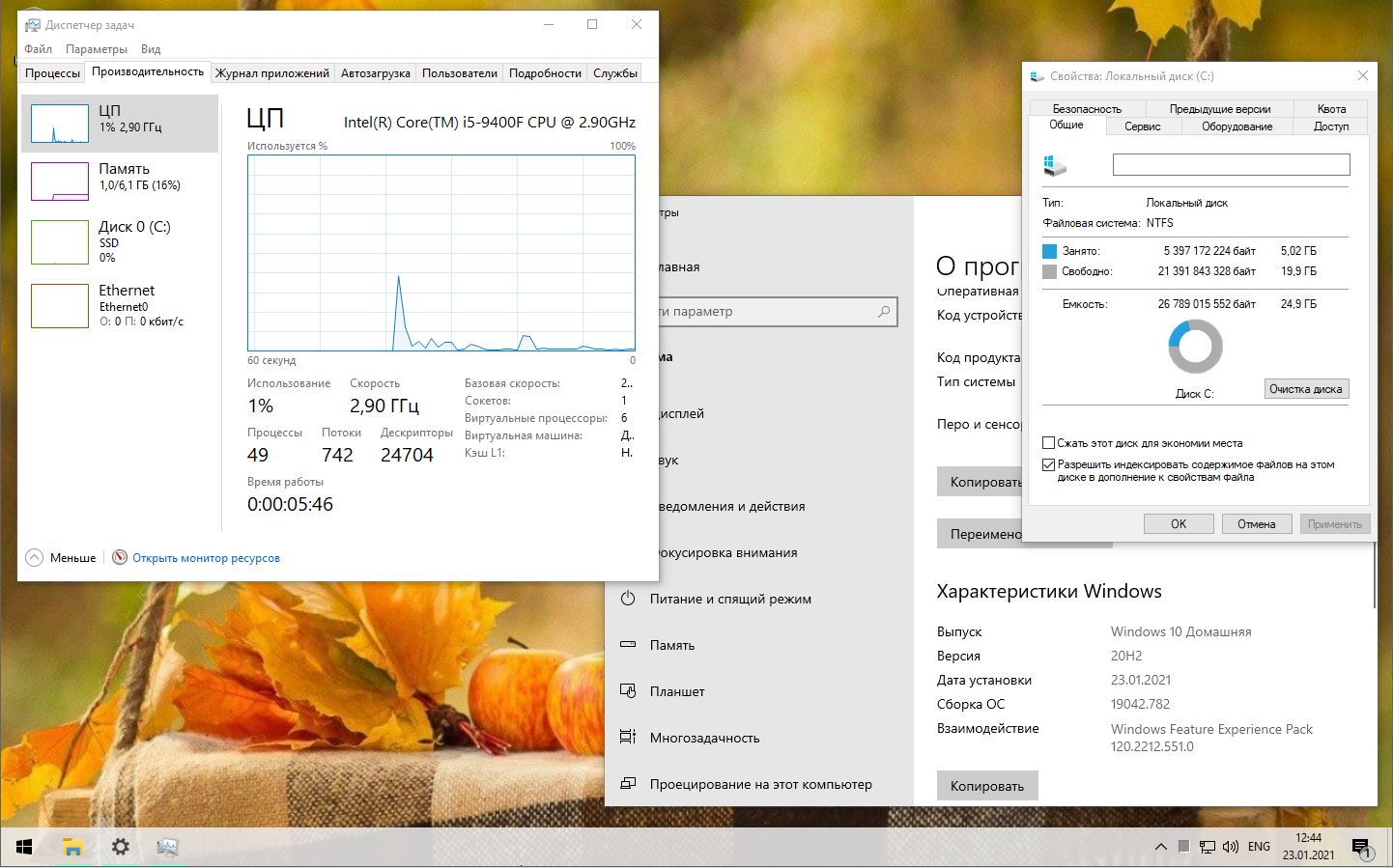1393x868 pixels.
Task: Open the Планшет tablet icon in Settings
Action: click(x=628, y=691)
